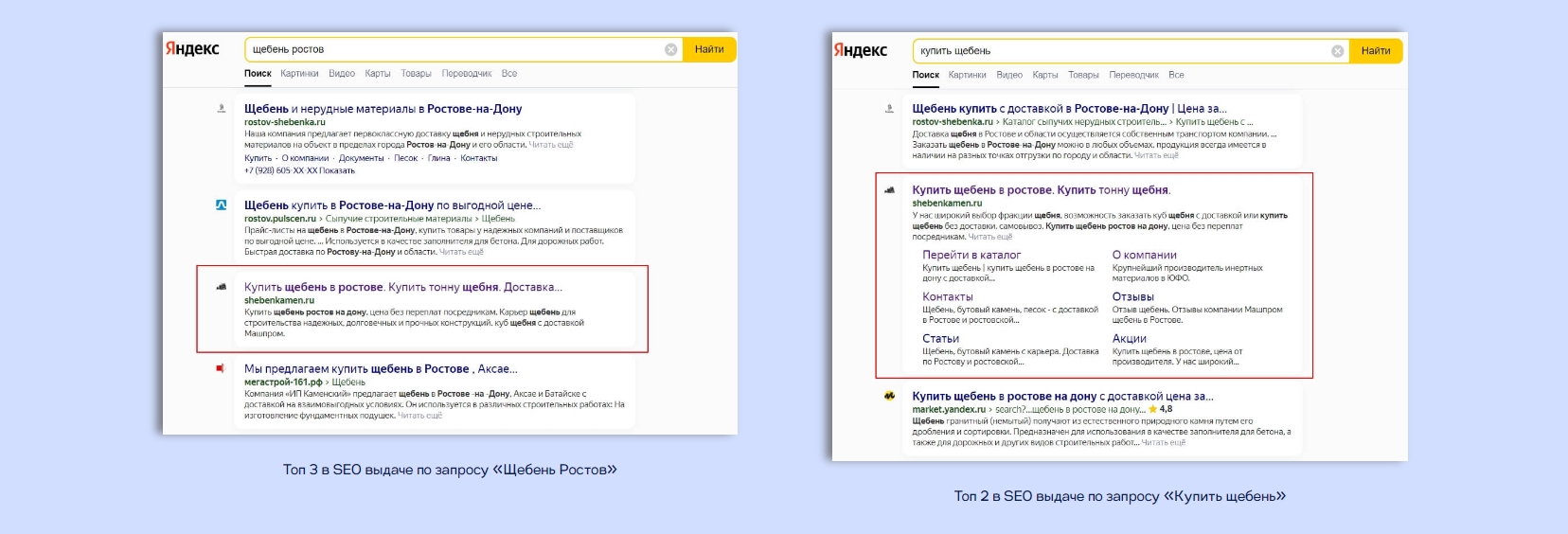The image size is (1568, 534).
Task: Click the 'Каталог сыпучих нерудных строитель…' breadcrumb
Action: tap(1085, 122)
